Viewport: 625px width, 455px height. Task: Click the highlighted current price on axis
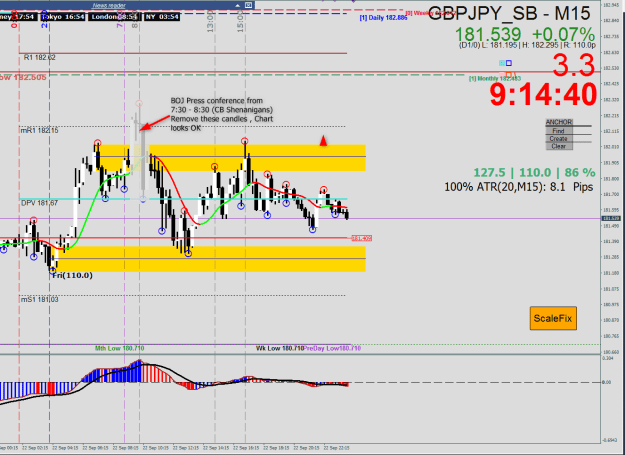(610, 218)
